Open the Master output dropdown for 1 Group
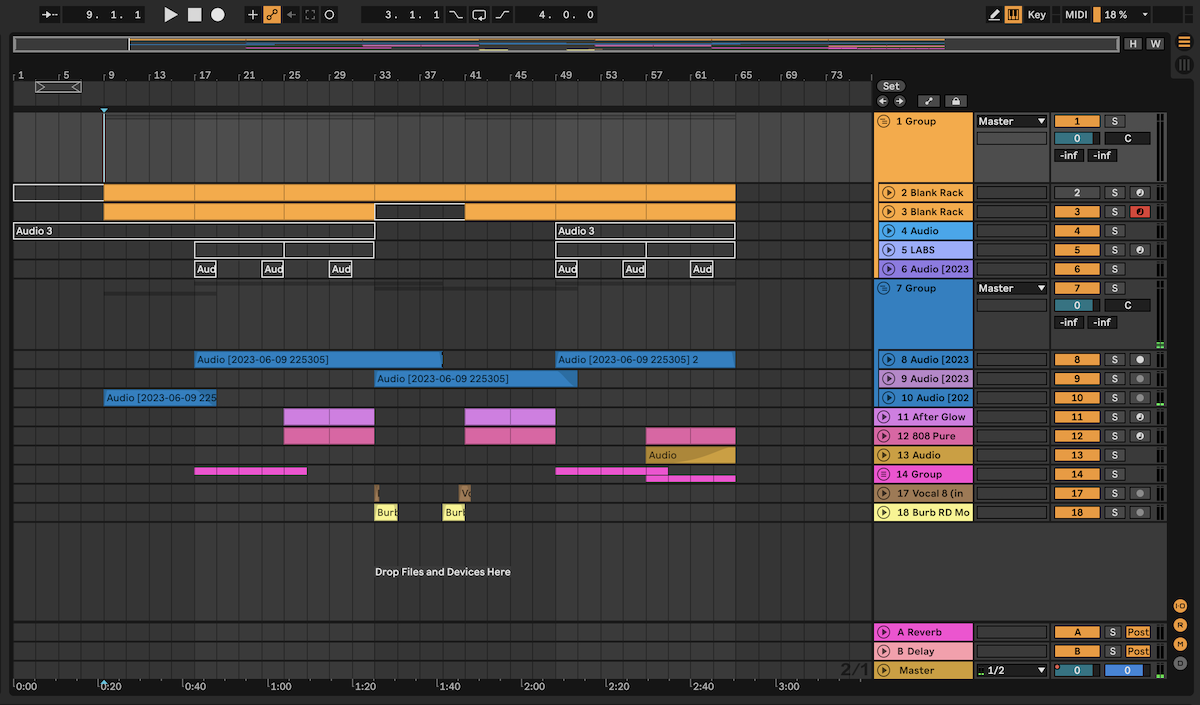The height and width of the screenshot is (705, 1200). [x=1012, y=121]
